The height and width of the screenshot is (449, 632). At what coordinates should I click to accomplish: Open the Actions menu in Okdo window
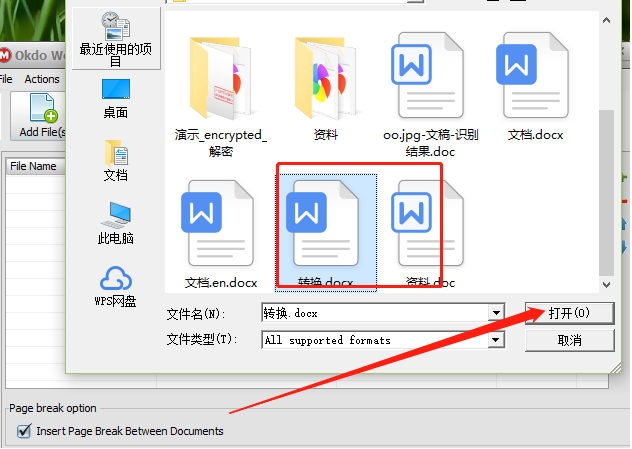pyautogui.click(x=42, y=79)
